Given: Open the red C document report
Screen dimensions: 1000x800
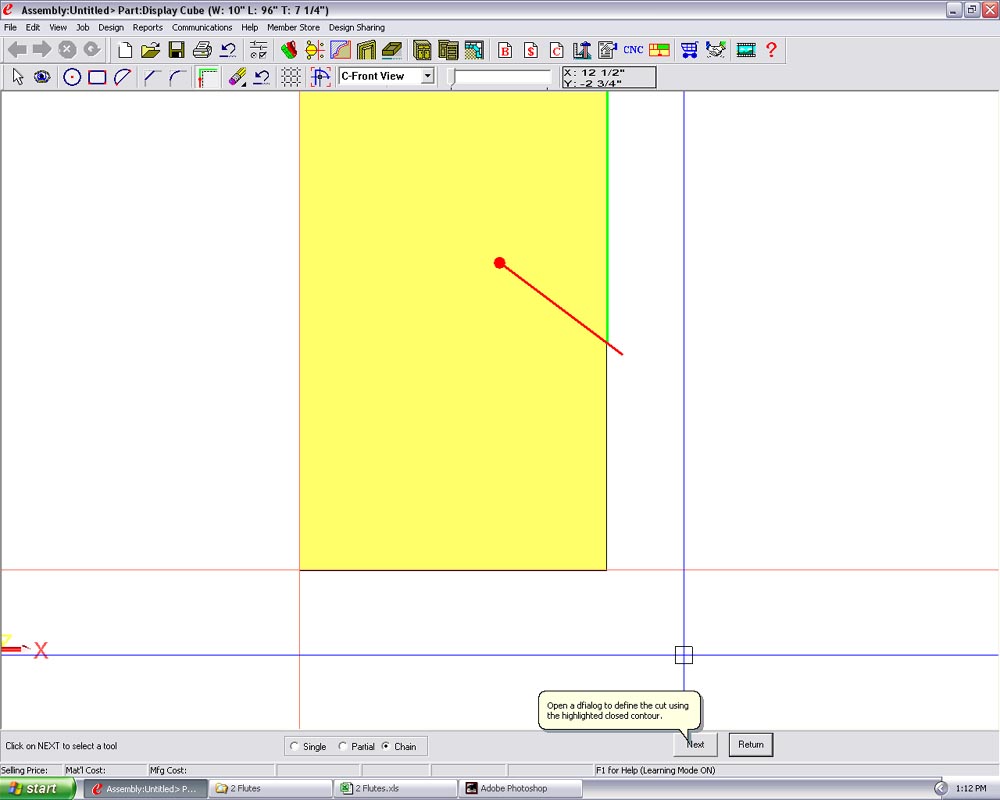Looking at the screenshot, I should pos(556,50).
